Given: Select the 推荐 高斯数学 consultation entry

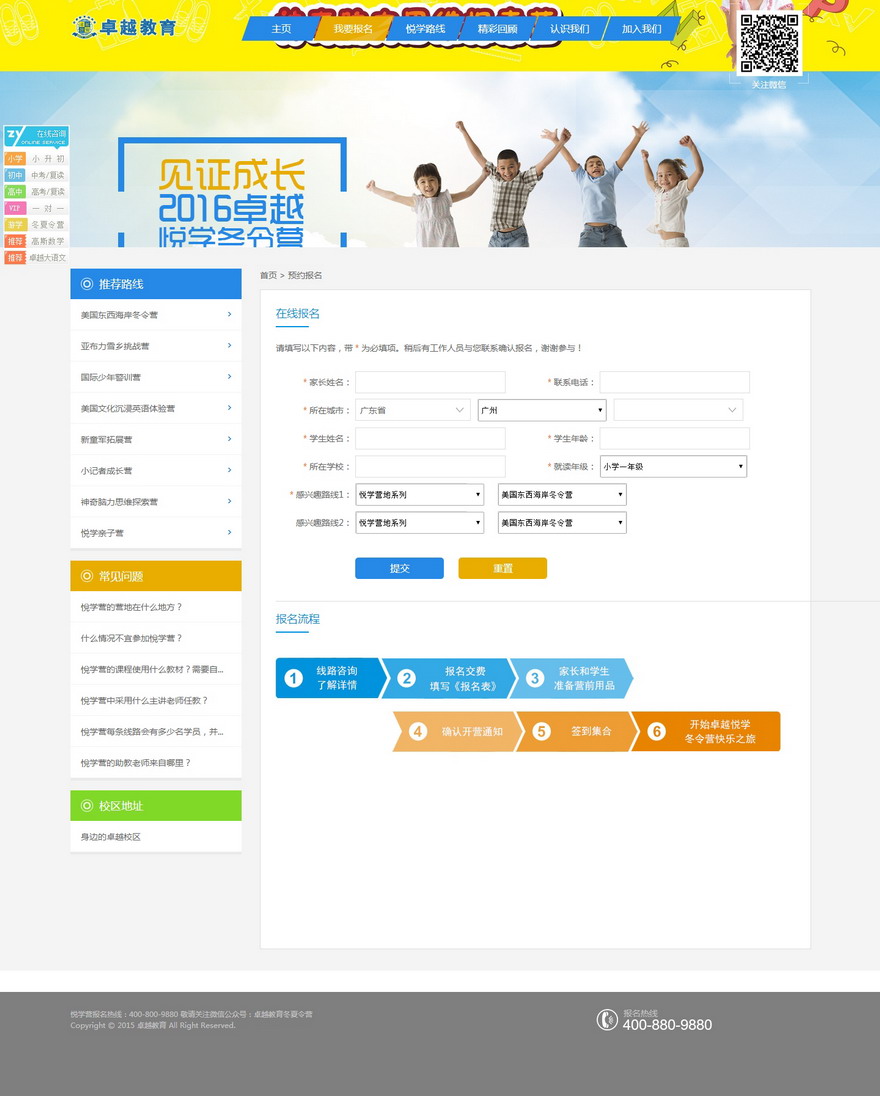Looking at the screenshot, I should pyautogui.click(x=36, y=241).
